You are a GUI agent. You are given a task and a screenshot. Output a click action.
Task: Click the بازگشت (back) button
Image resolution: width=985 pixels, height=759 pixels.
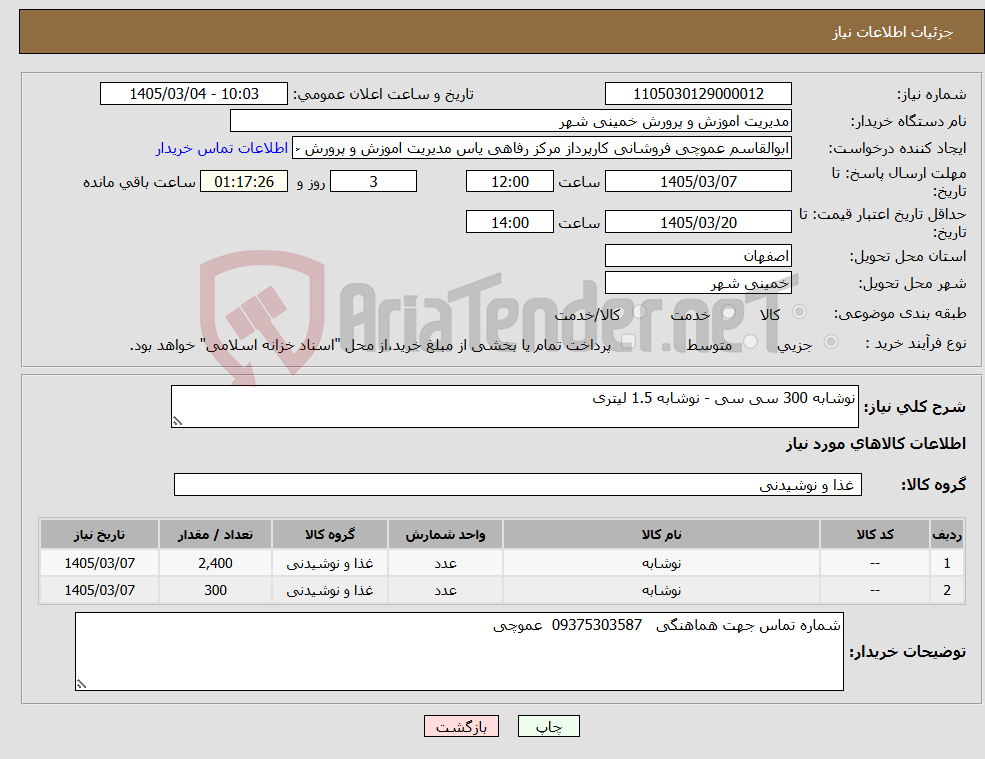coord(461,726)
